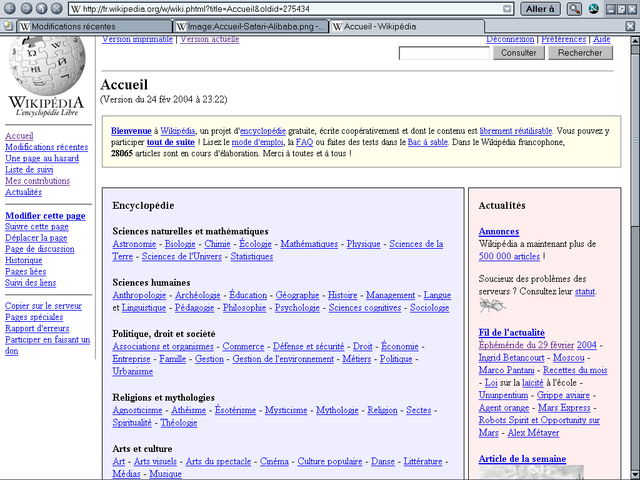
Task: Open 'Version imprimable' link
Action: 138,39
